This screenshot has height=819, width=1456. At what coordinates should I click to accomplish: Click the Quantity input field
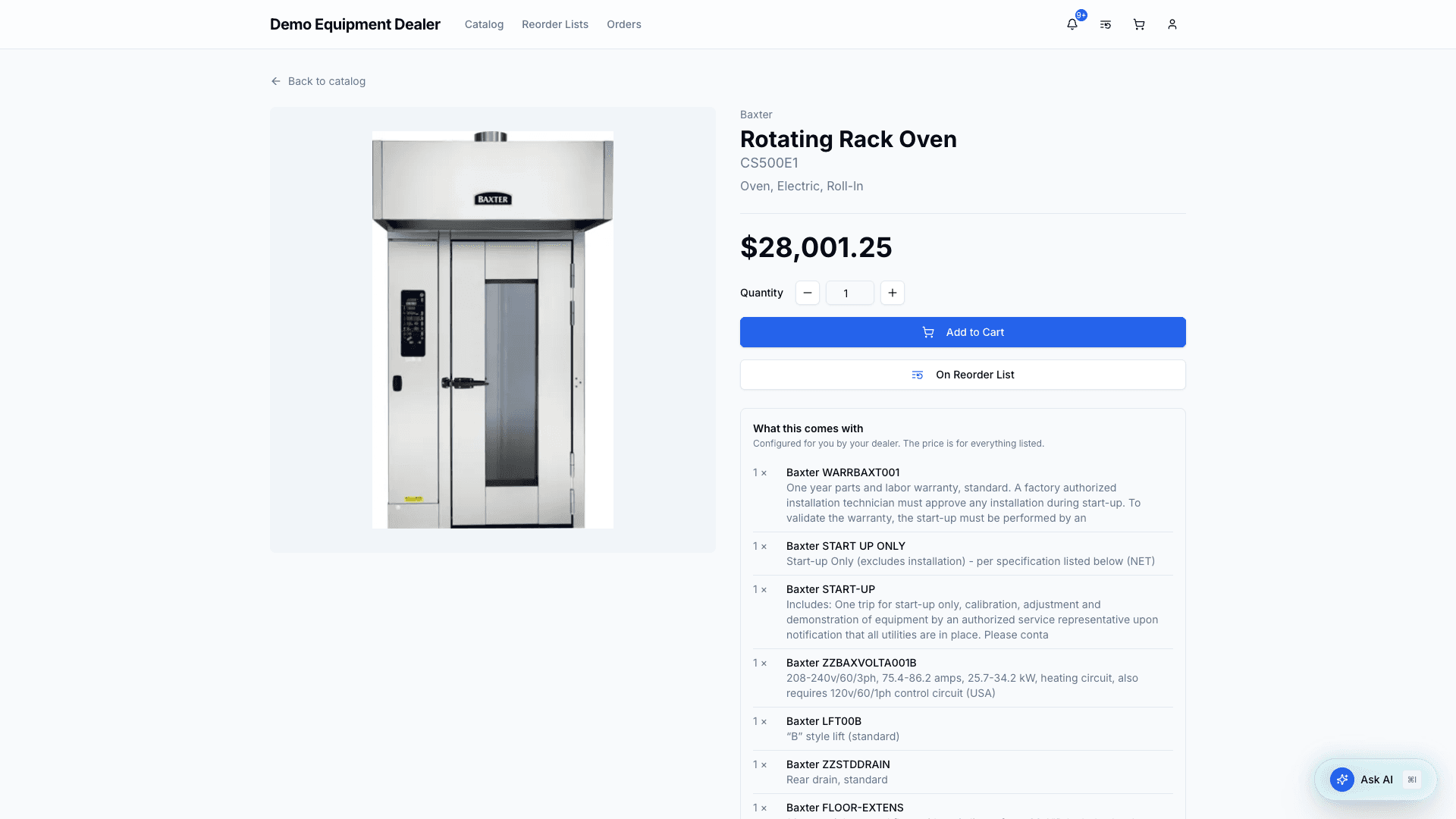coord(849,293)
